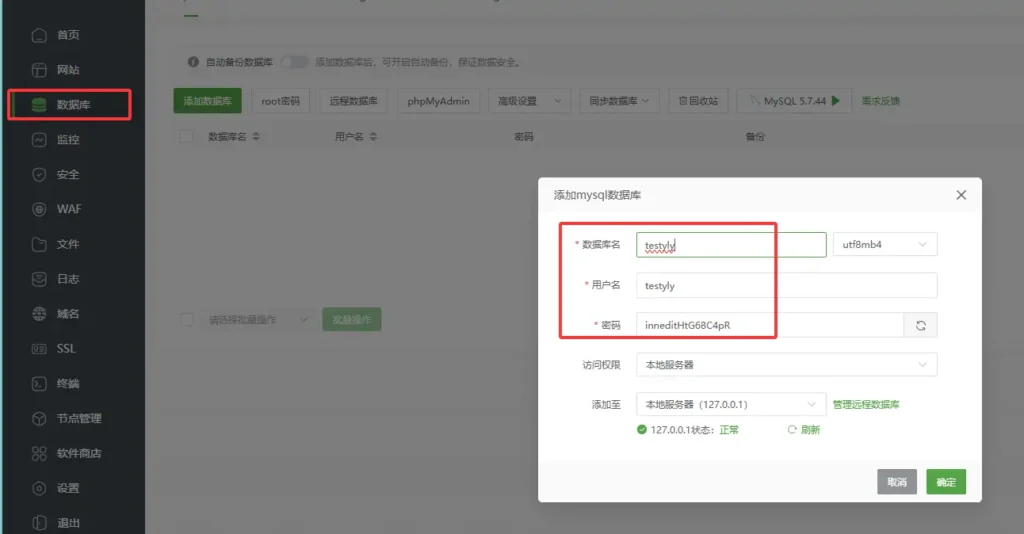The image size is (1024, 534).
Task: Click the cube icon beside 节点管理
Action: coord(39,418)
